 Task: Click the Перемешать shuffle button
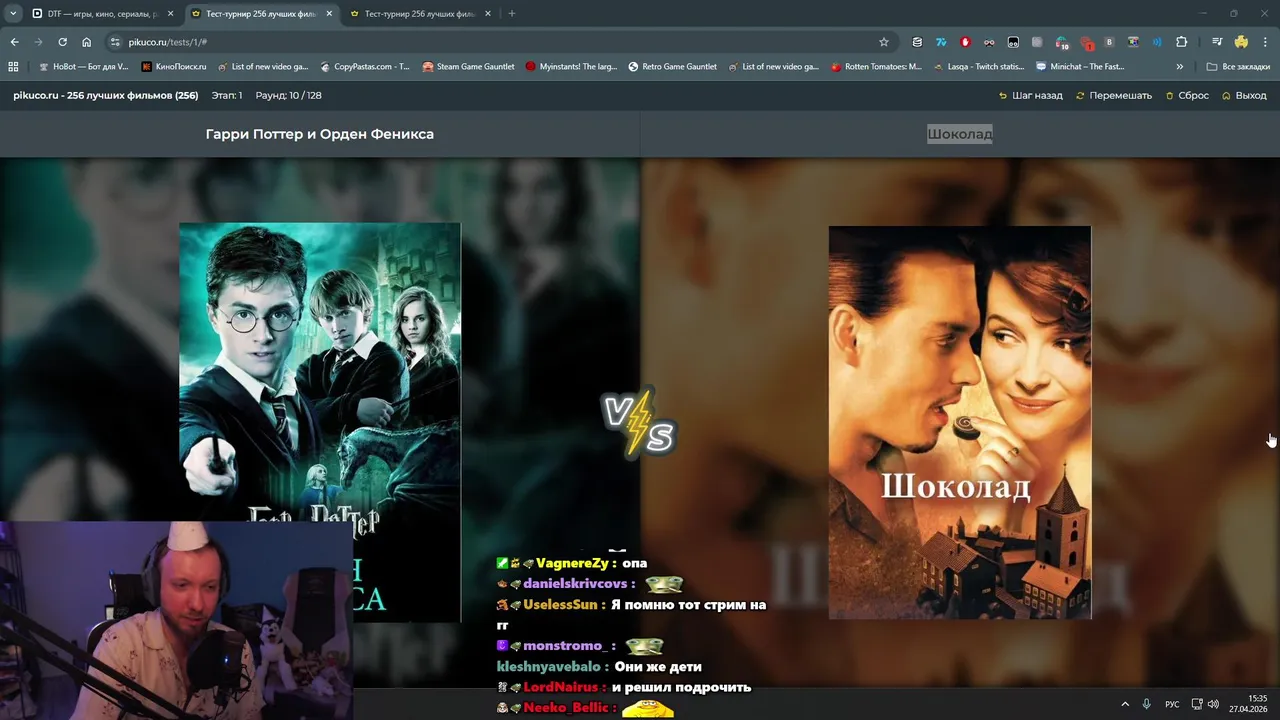coord(1114,96)
